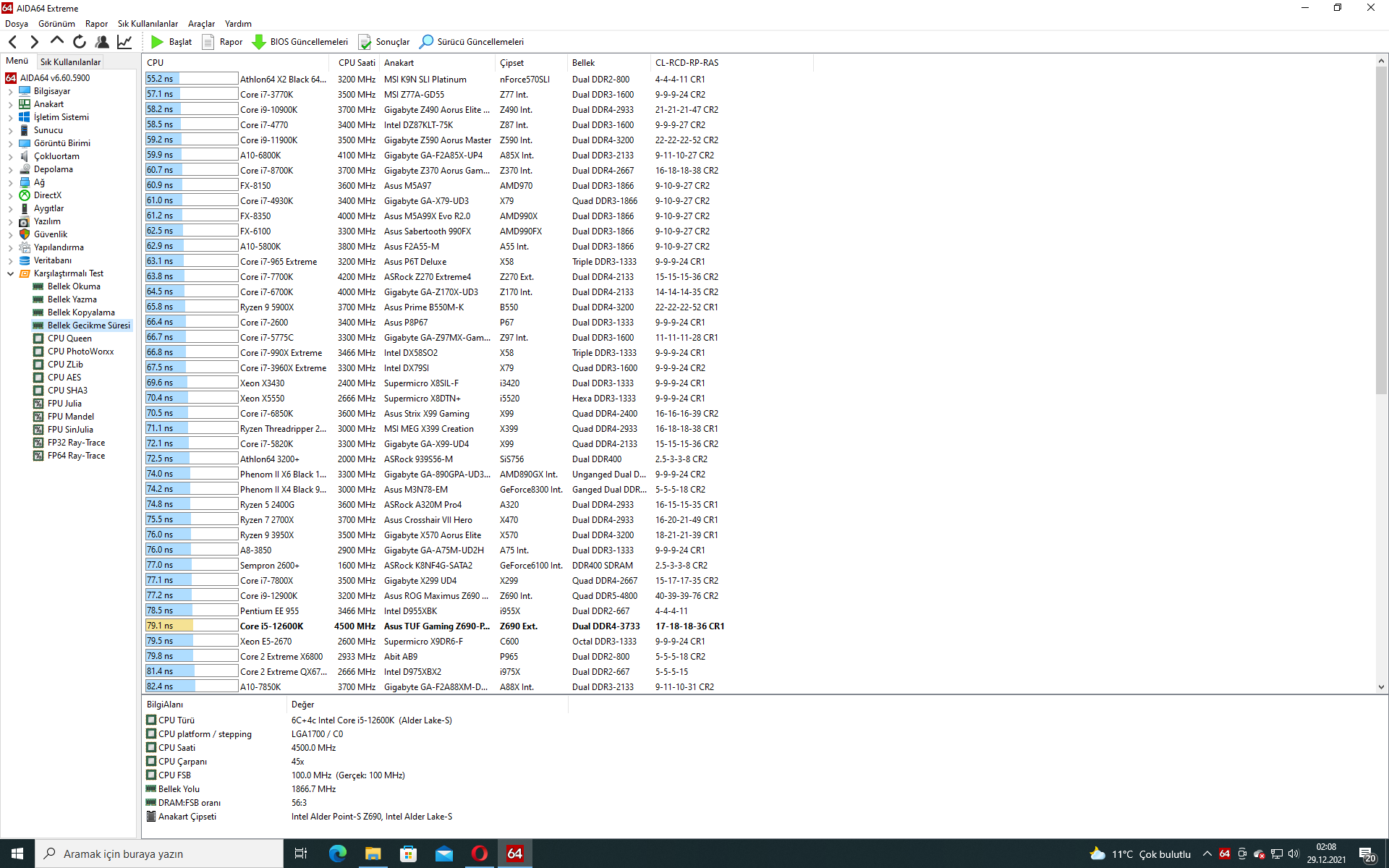This screenshot has width=1389, height=868.
Task: Open Windows Start menu
Action: [17, 854]
